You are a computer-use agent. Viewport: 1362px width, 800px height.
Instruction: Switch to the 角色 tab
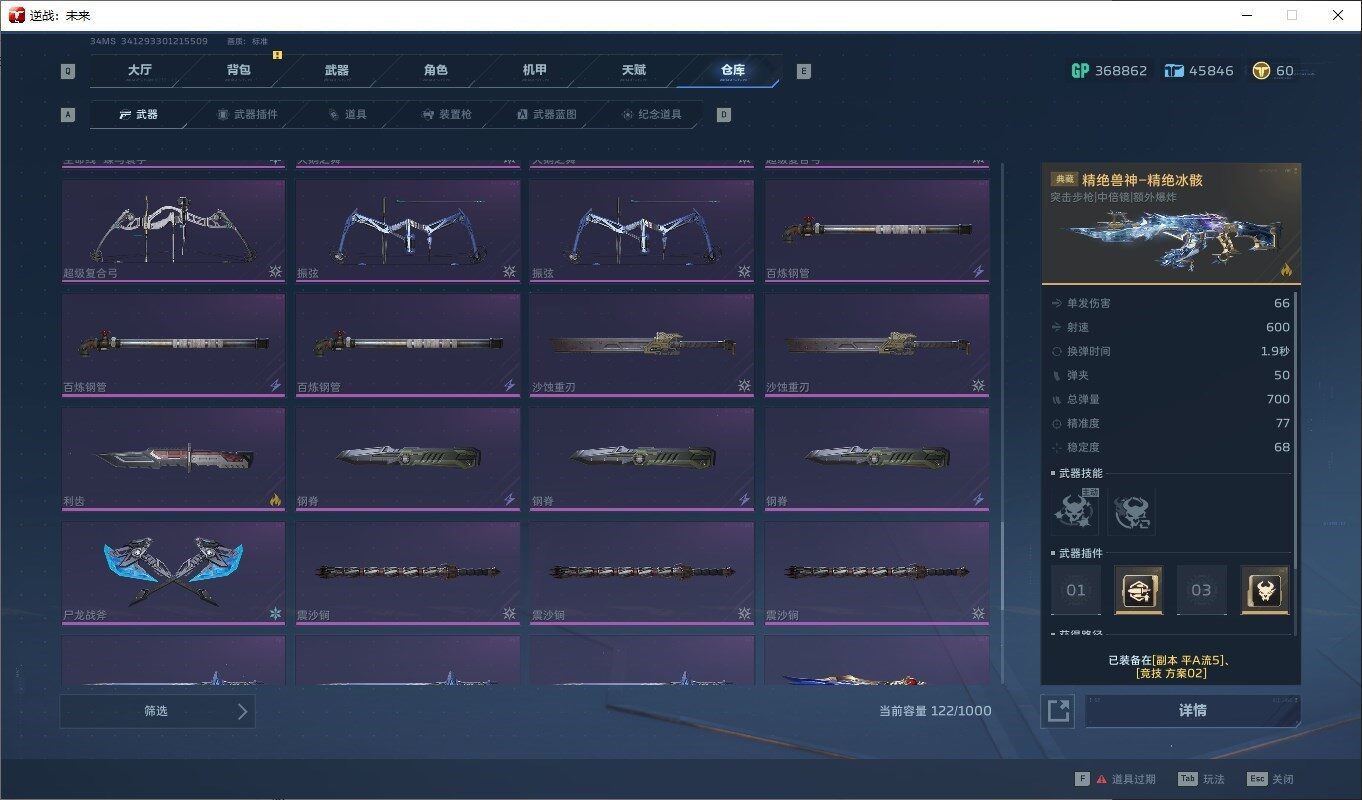(435, 71)
